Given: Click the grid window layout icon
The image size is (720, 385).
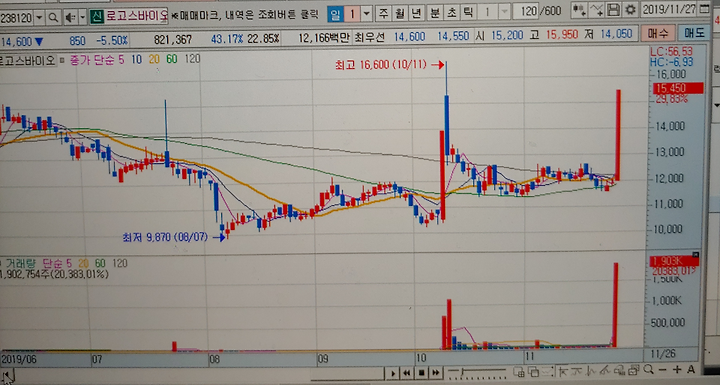Looking at the screenshot, I should tap(519, 371).
